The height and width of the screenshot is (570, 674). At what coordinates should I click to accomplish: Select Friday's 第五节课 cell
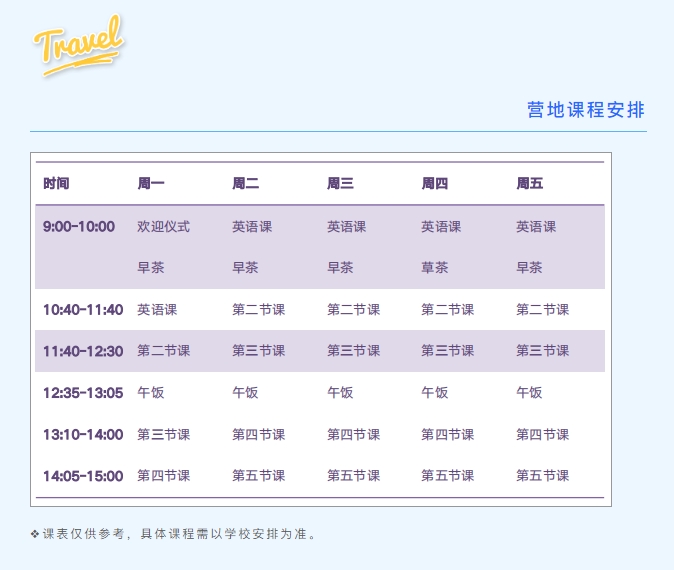pyautogui.click(x=542, y=476)
